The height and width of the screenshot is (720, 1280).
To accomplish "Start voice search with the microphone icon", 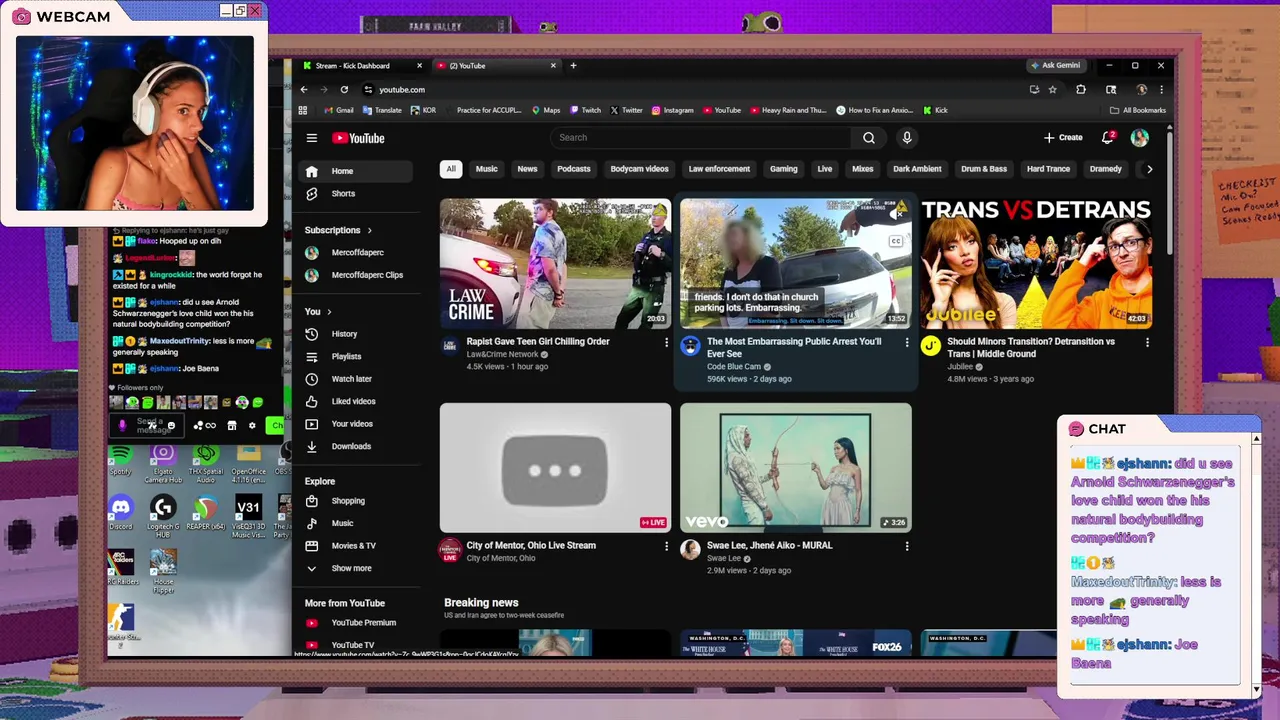I will click(907, 138).
